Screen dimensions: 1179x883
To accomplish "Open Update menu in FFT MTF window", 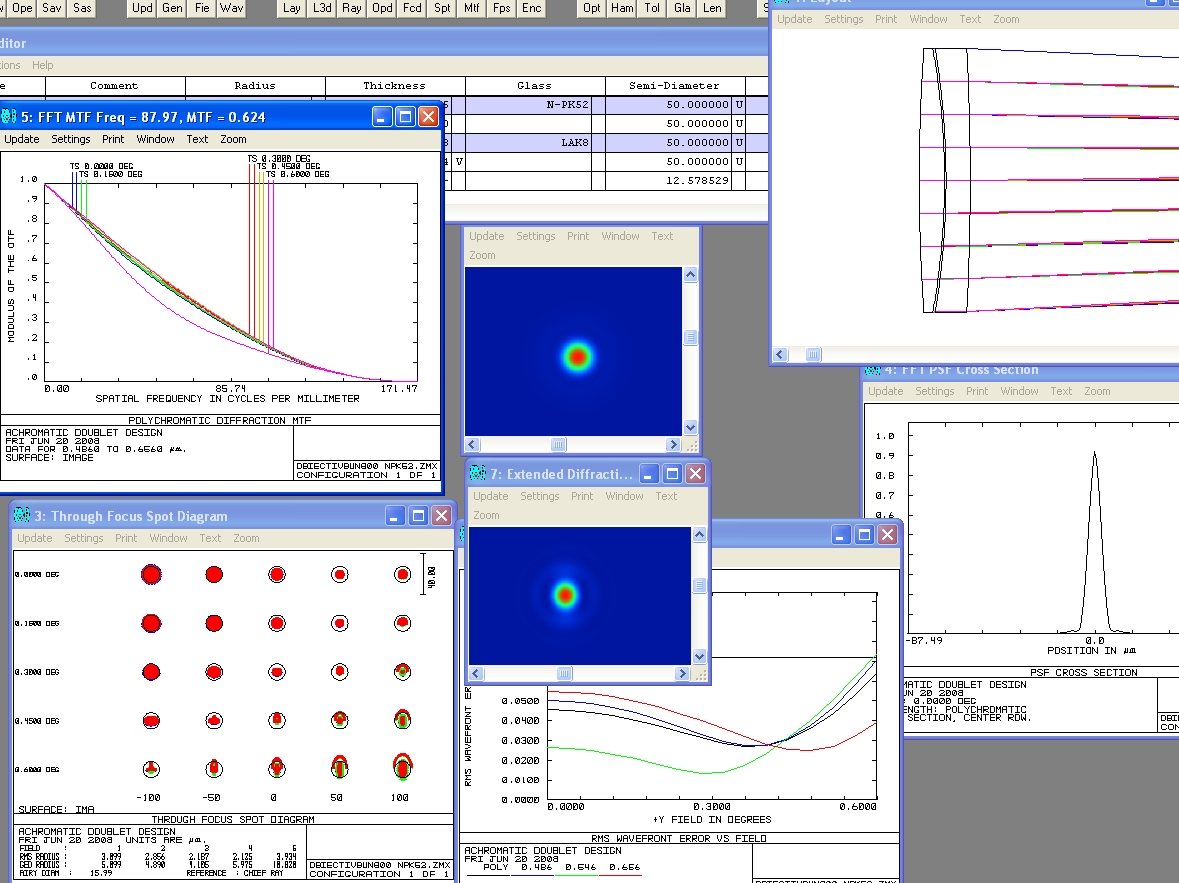I will point(22,139).
